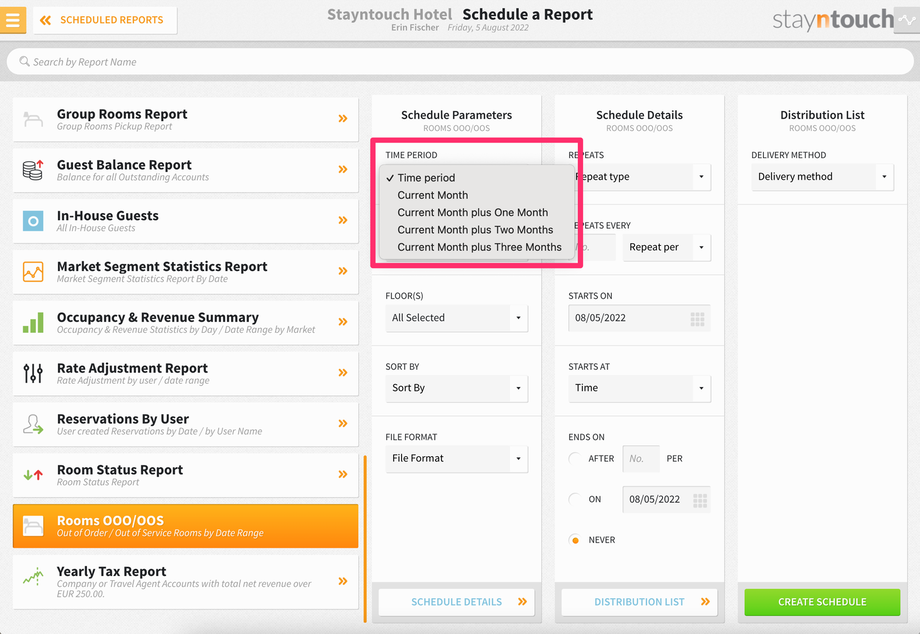
Task: Open Starts On calendar icon
Action: (697, 318)
